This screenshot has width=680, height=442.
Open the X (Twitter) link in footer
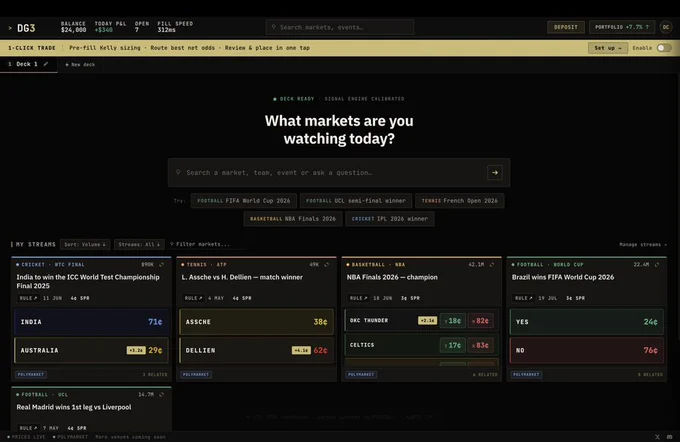click(x=657, y=437)
